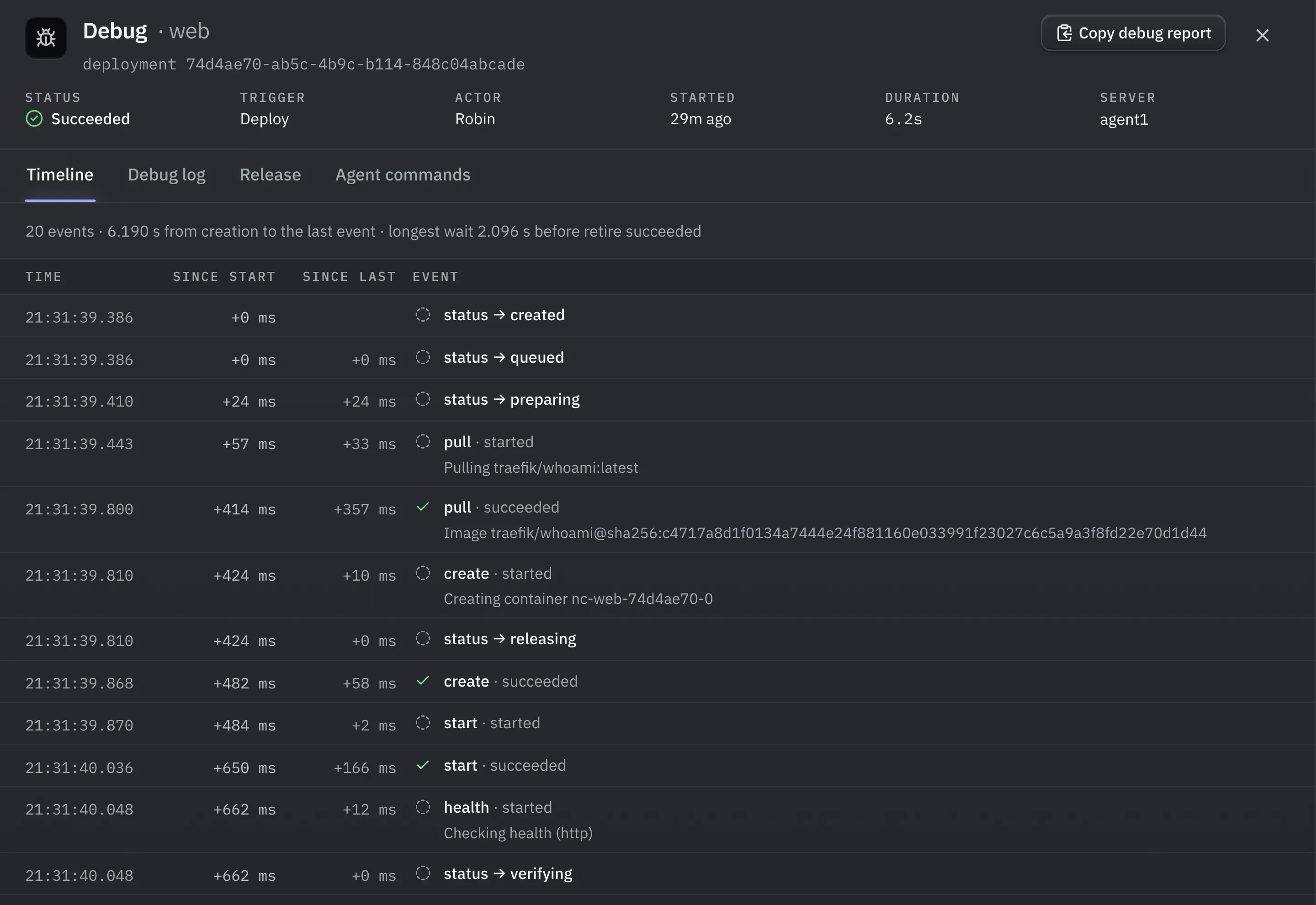Click the pending icon for create started

[423, 573]
